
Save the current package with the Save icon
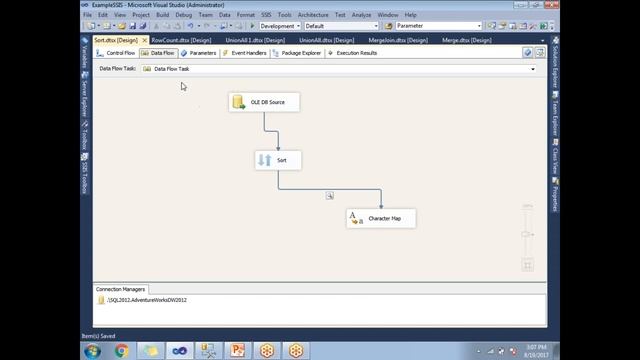pos(132,26)
